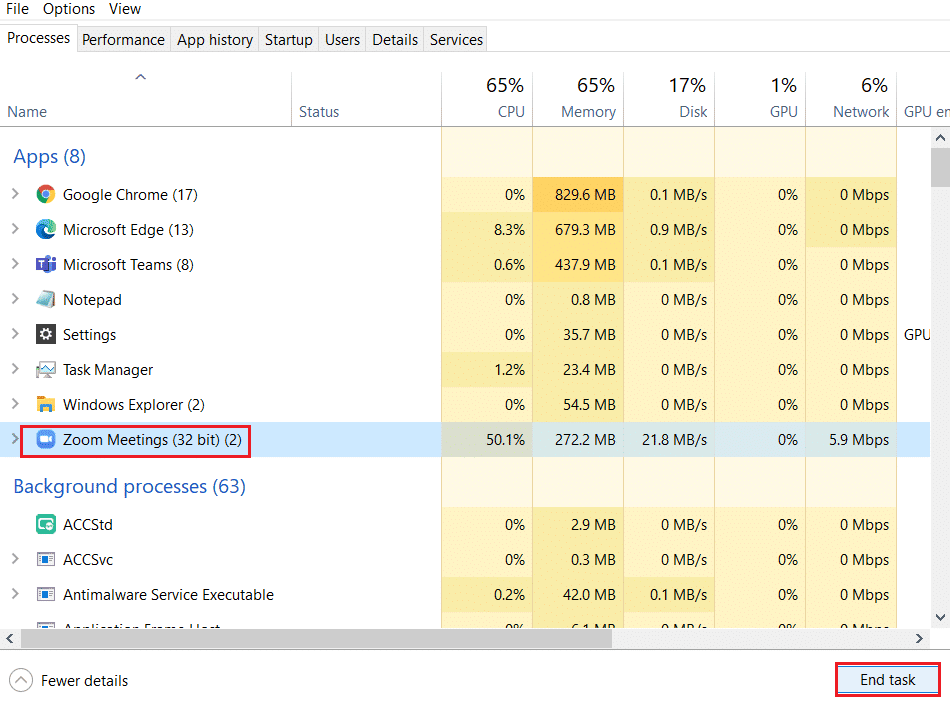Image resolution: width=950 pixels, height=710 pixels.
Task: Click the Google Chrome app icon
Action: pos(46,194)
